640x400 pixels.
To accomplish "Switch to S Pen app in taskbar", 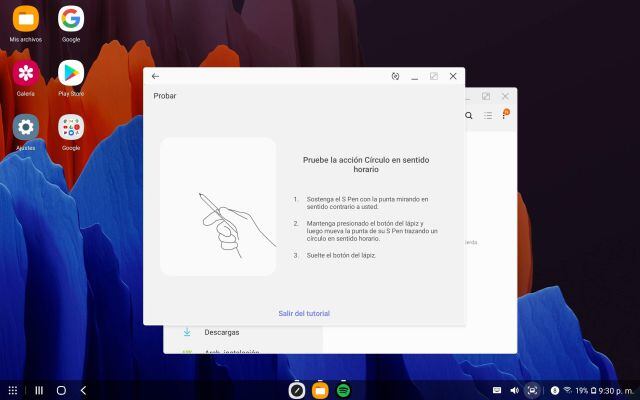I will 297,390.
